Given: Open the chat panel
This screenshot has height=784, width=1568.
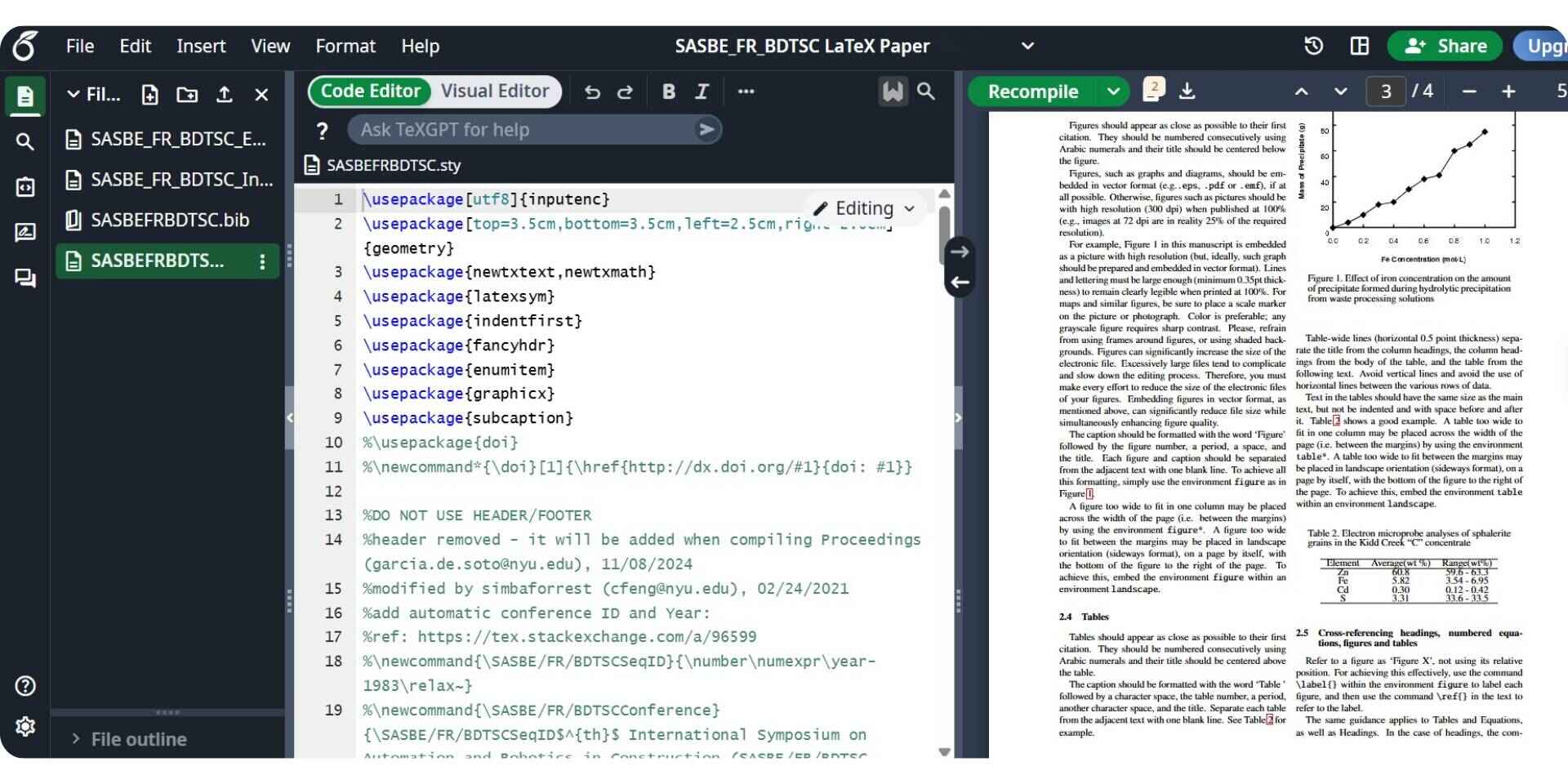Looking at the screenshot, I should tap(24, 278).
